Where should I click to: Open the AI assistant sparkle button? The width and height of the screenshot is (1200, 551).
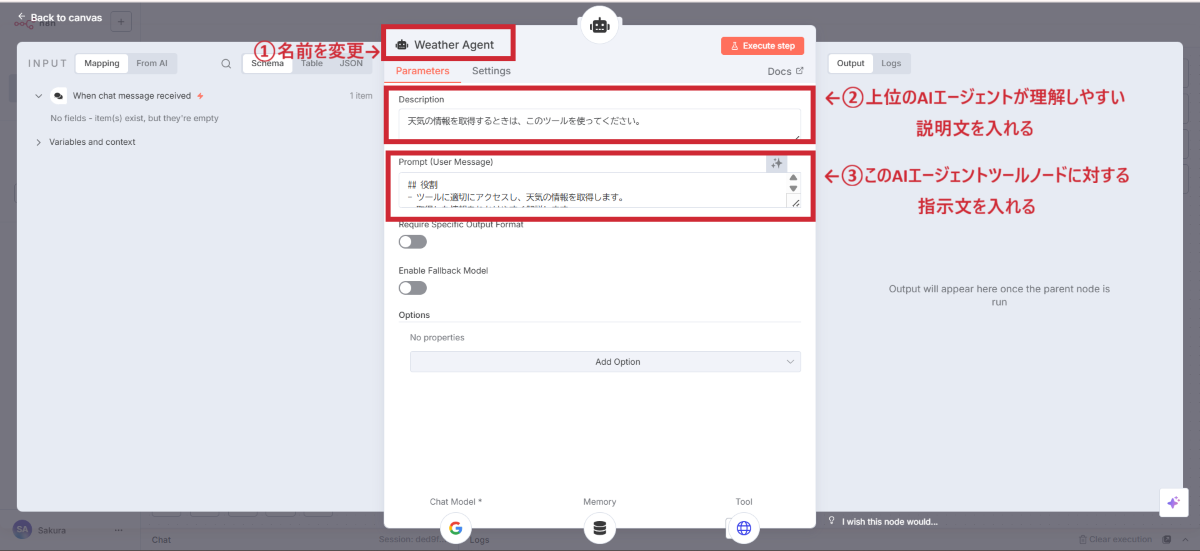(x=1173, y=503)
